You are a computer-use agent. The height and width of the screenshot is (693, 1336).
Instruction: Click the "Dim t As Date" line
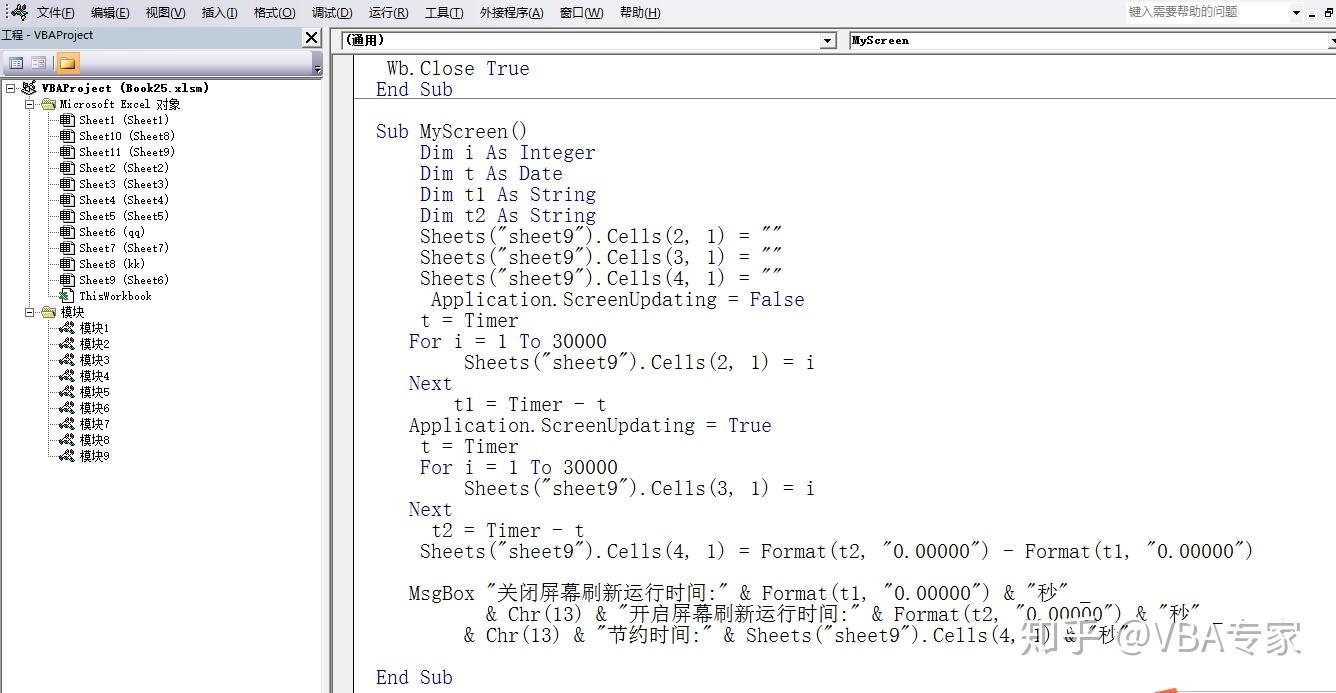coord(491,173)
